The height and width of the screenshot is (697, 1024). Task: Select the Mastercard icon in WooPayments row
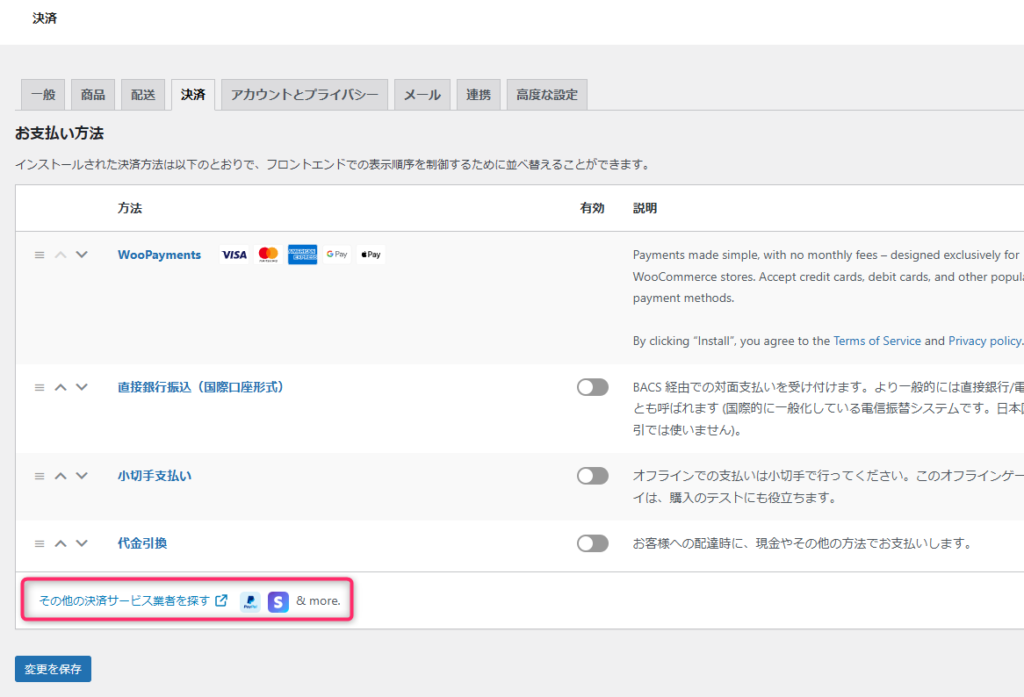click(268, 254)
